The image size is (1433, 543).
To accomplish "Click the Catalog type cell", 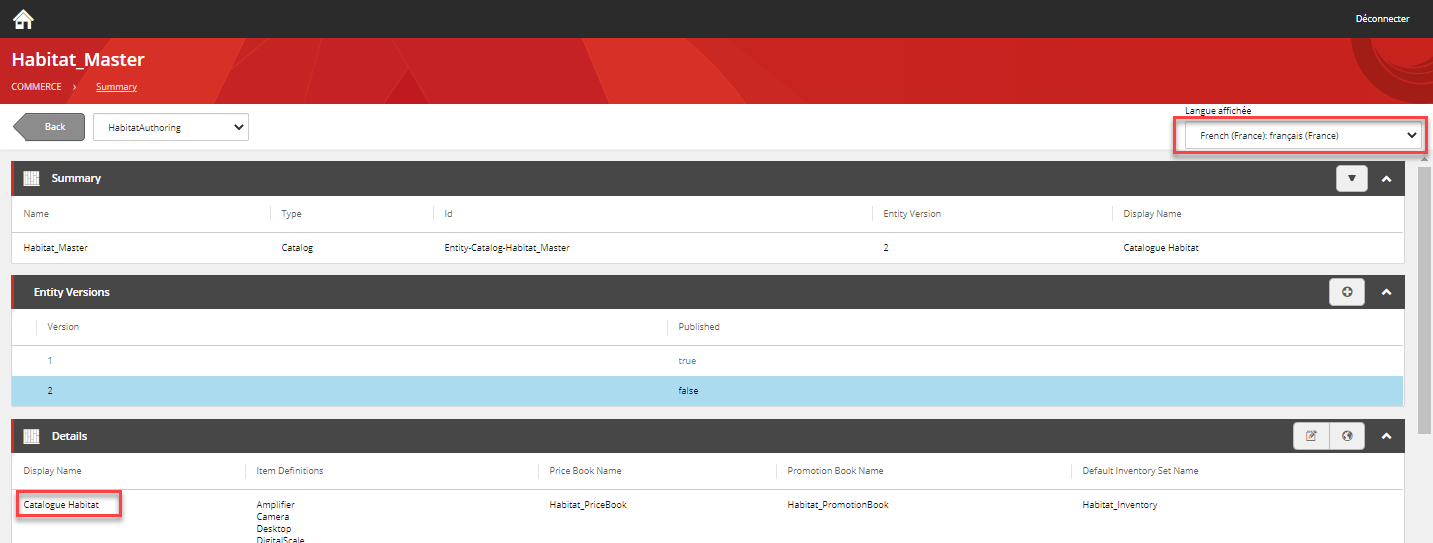I will pyautogui.click(x=298, y=247).
